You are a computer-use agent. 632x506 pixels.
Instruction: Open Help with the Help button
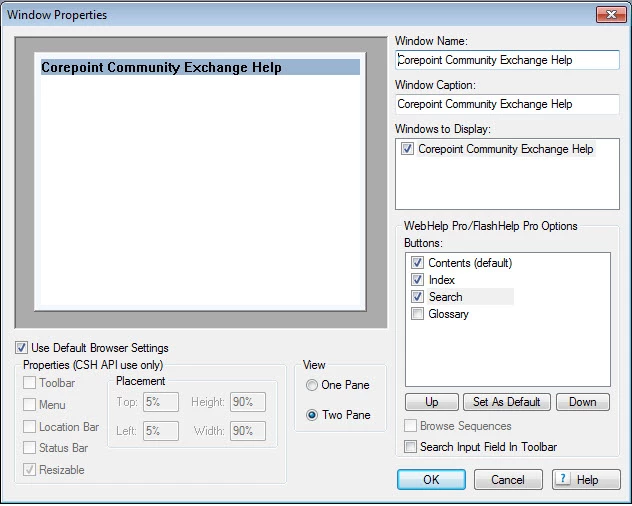(x=586, y=480)
